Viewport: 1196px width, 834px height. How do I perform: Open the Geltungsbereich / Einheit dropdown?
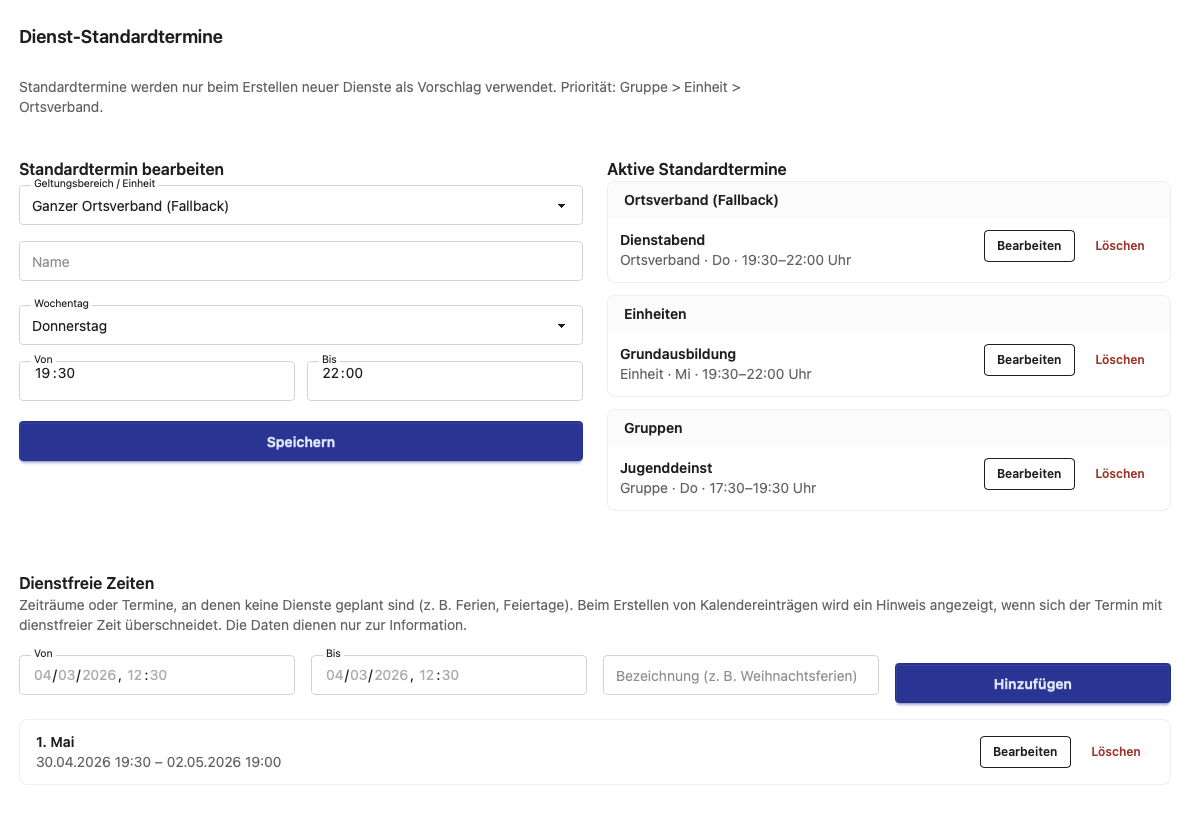(300, 206)
